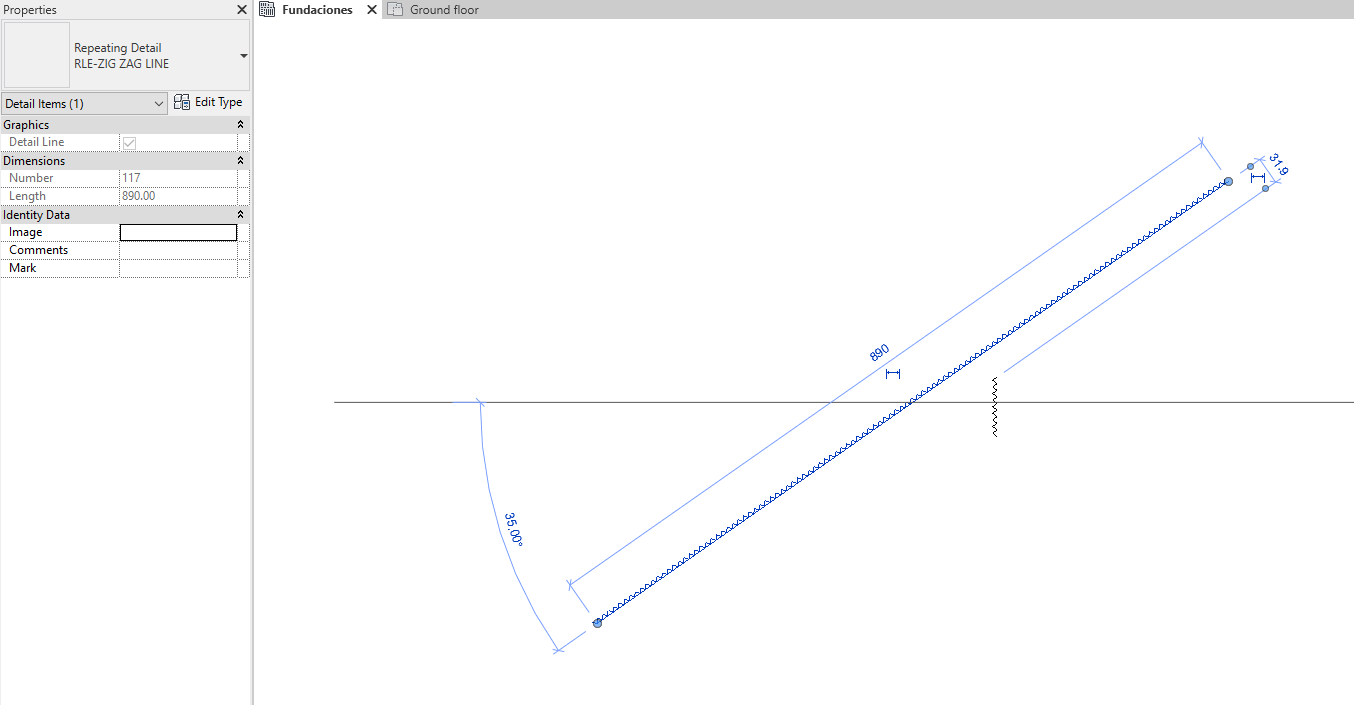1354x705 pixels.
Task: Switch to the Ground floor tab
Action: pyautogui.click(x=440, y=9)
